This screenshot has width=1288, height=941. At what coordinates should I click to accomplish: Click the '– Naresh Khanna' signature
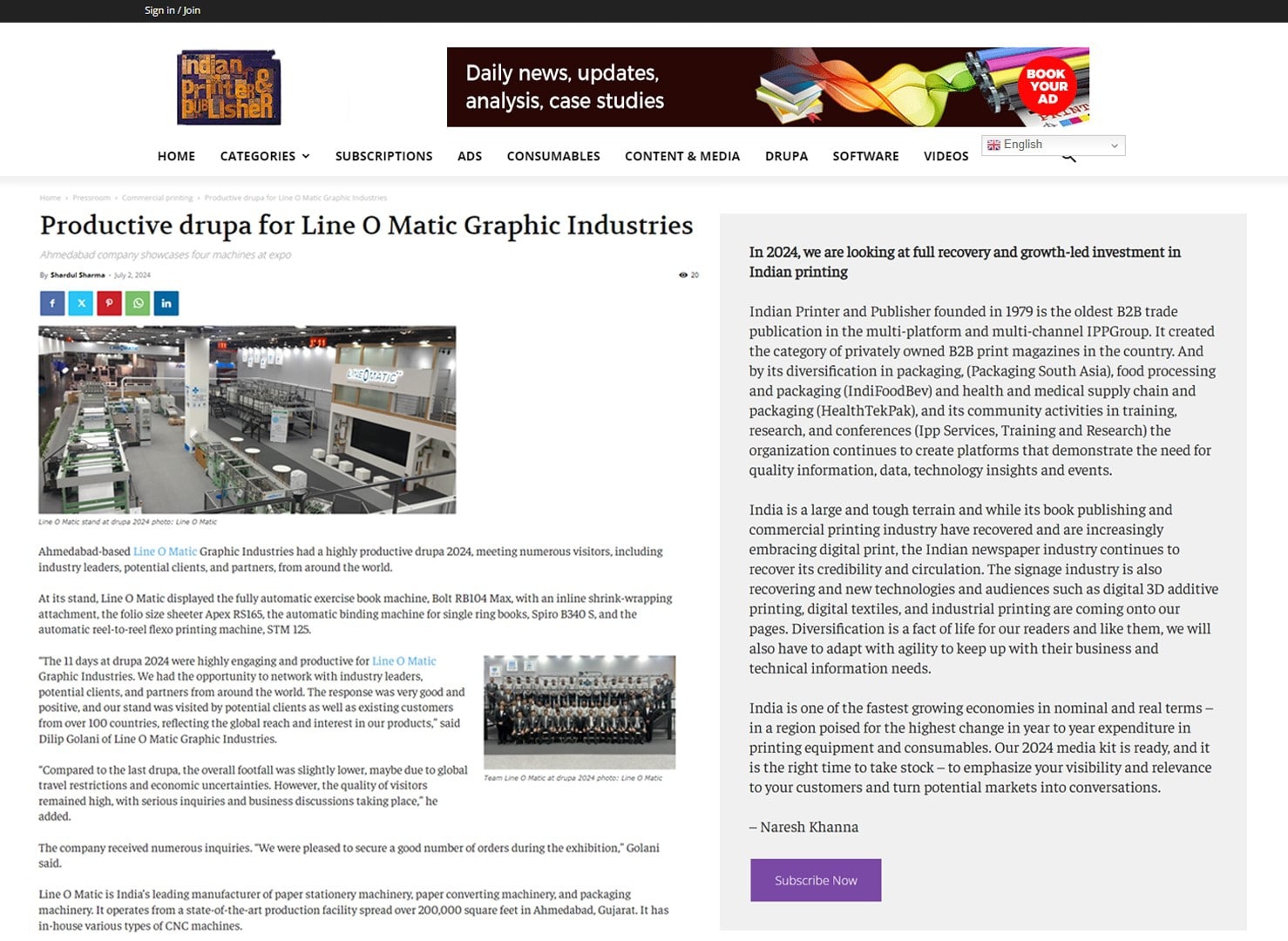tap(803, 827)
